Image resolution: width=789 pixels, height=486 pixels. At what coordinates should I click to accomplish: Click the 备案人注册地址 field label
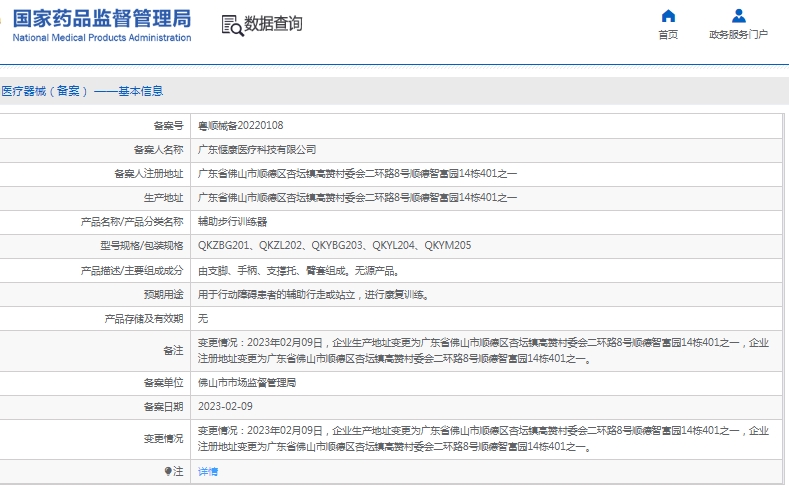(x=149, y=174)
